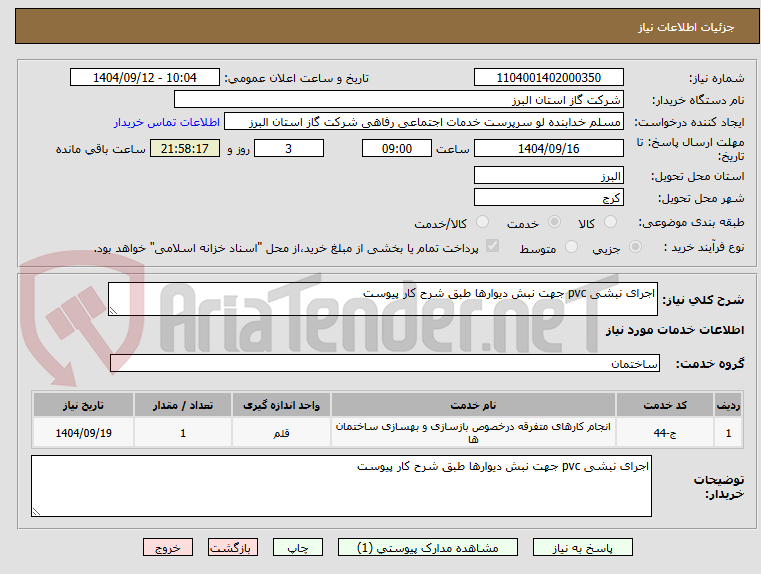Image resolution: width=761 pixels, height=574 pixels.
Task: Click the need date cell 1404/09/19
Action: coord(83,433)
